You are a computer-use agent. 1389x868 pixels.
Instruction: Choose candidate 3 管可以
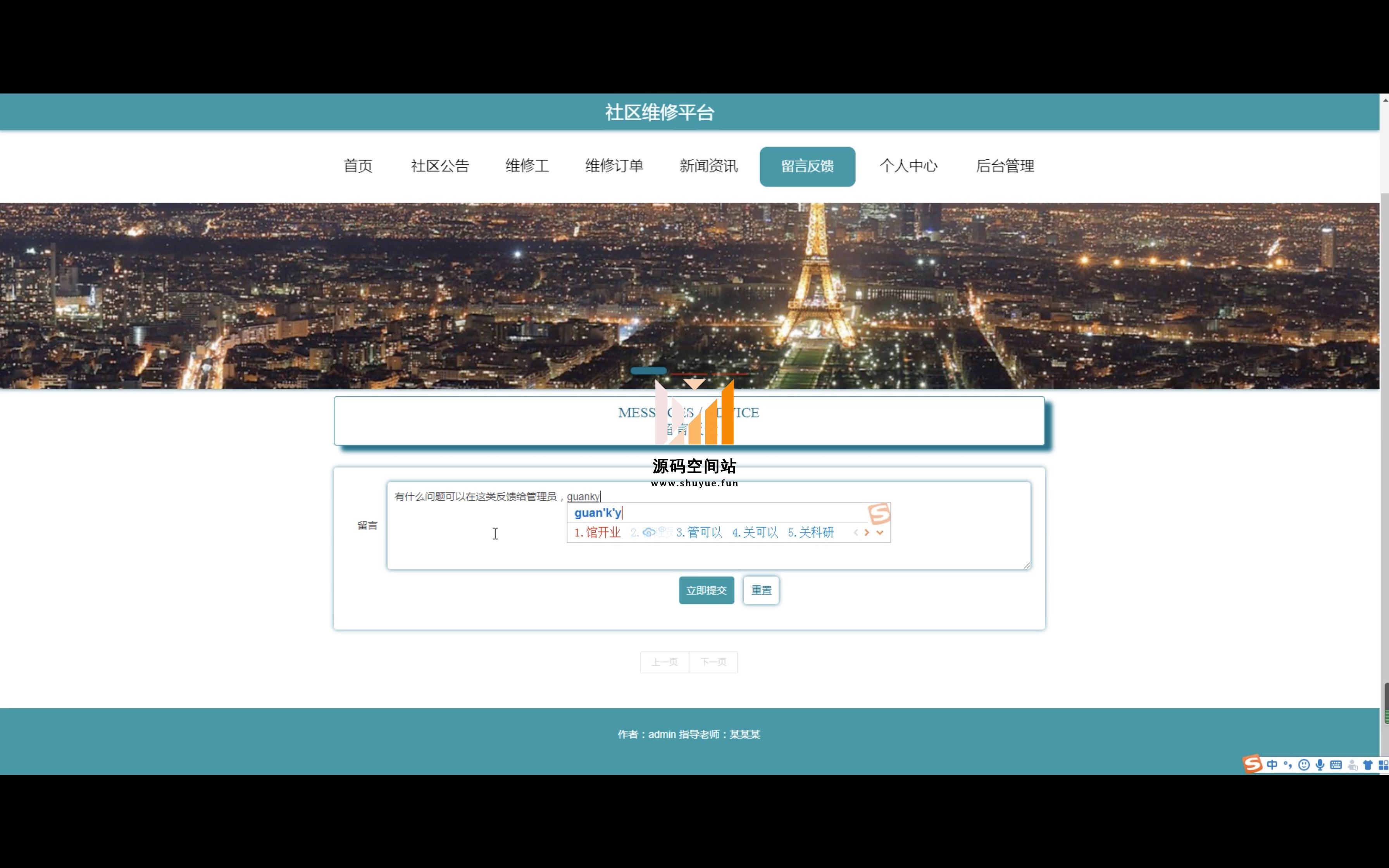coord(699,533)
